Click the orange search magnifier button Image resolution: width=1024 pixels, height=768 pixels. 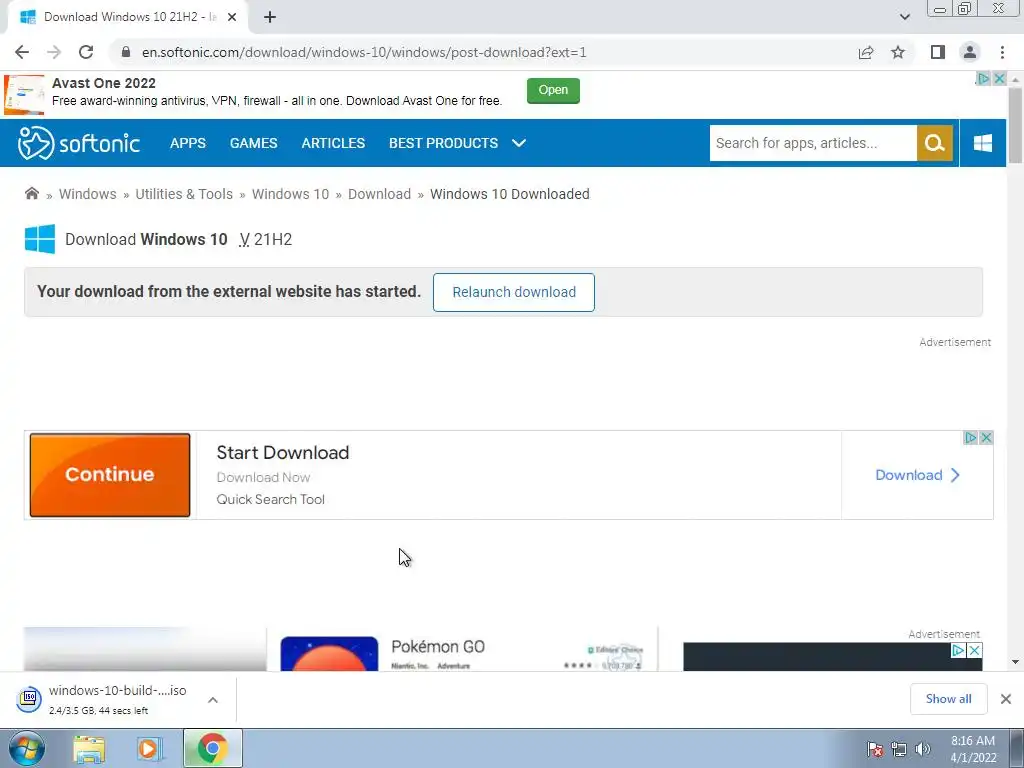tap(935, 143)
